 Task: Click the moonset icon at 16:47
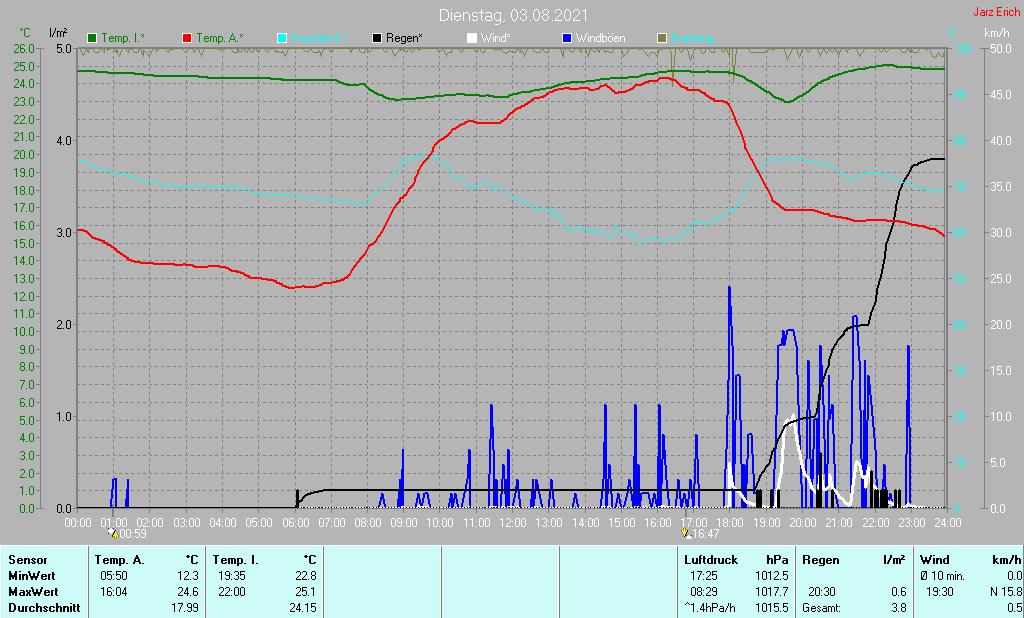pyautogui.click(x=685, y=533)
